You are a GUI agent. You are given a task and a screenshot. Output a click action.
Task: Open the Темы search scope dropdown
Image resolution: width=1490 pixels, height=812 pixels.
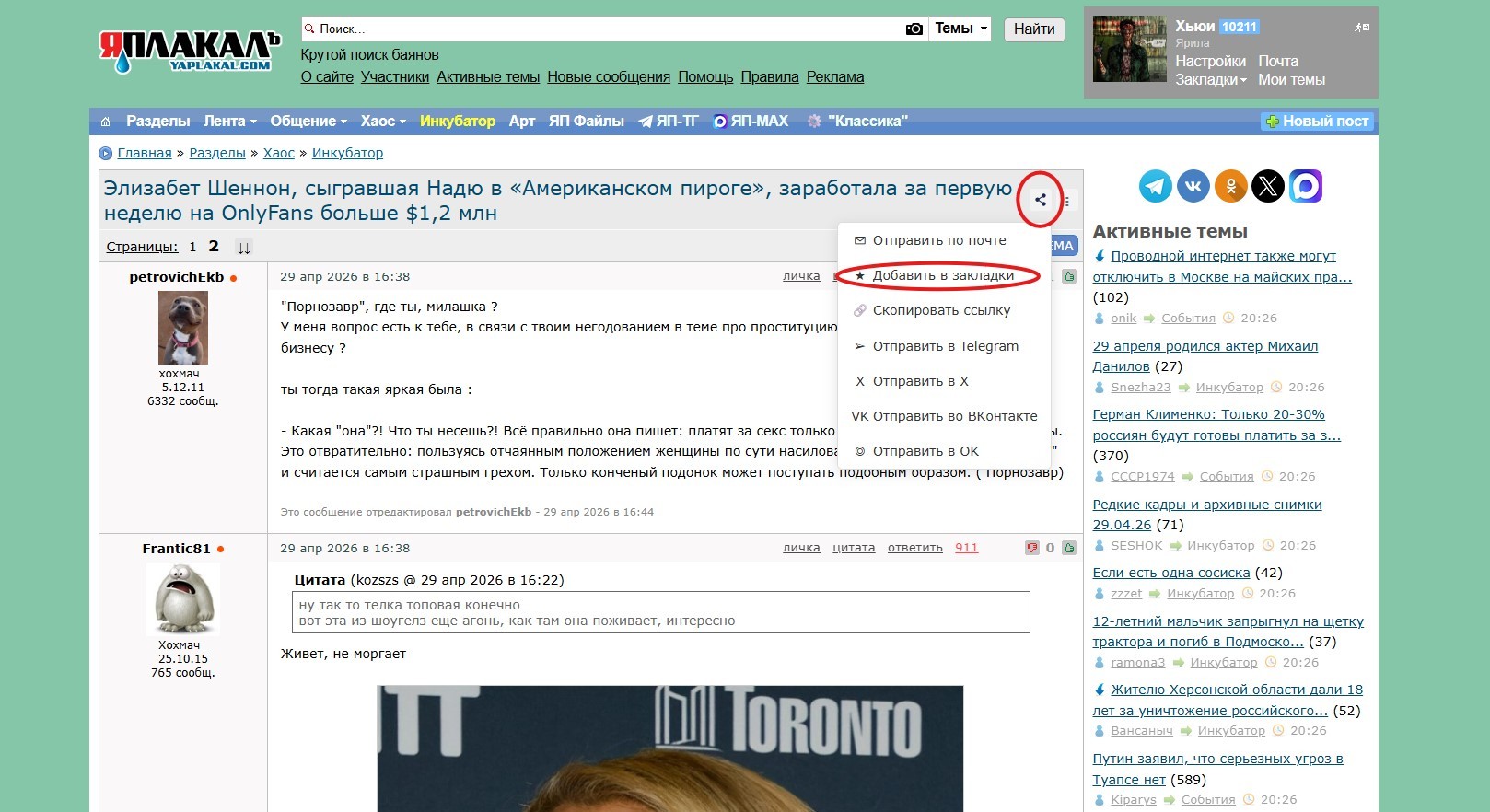(x=960, y=29)
